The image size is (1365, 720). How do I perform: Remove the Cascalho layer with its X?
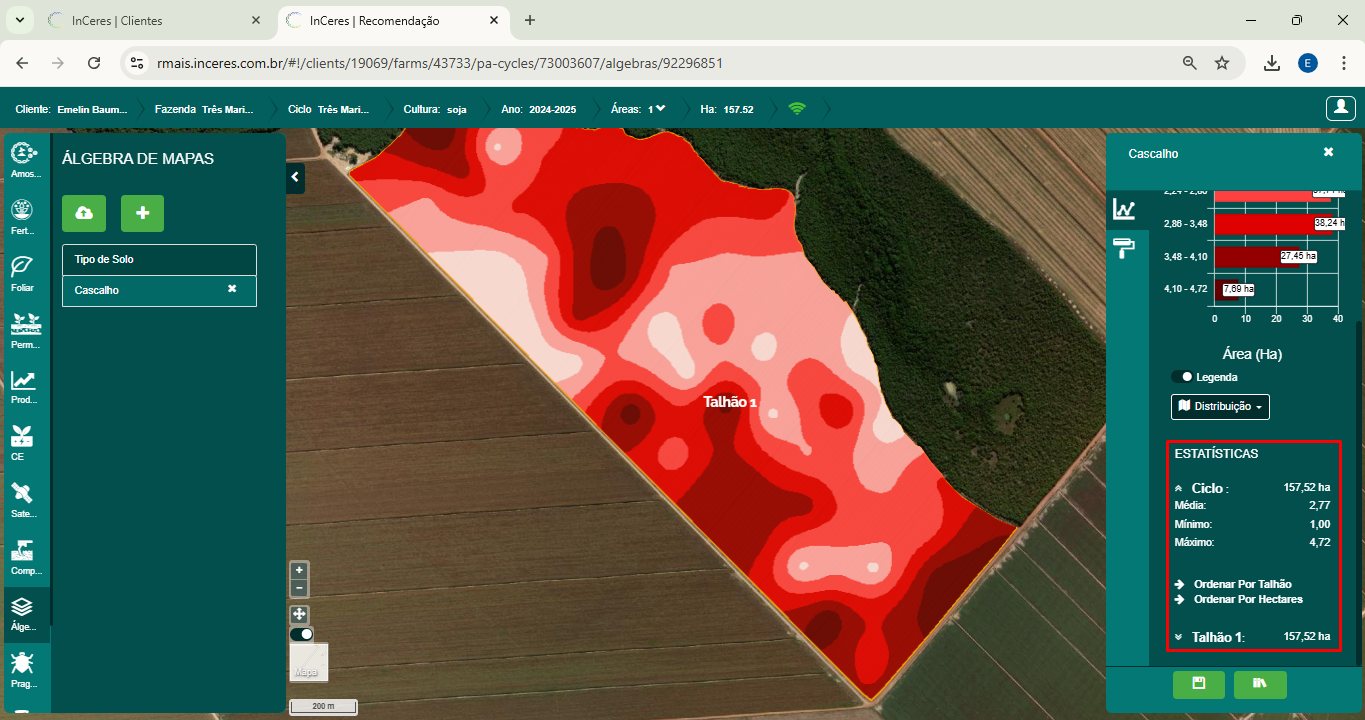coord(232,289)
